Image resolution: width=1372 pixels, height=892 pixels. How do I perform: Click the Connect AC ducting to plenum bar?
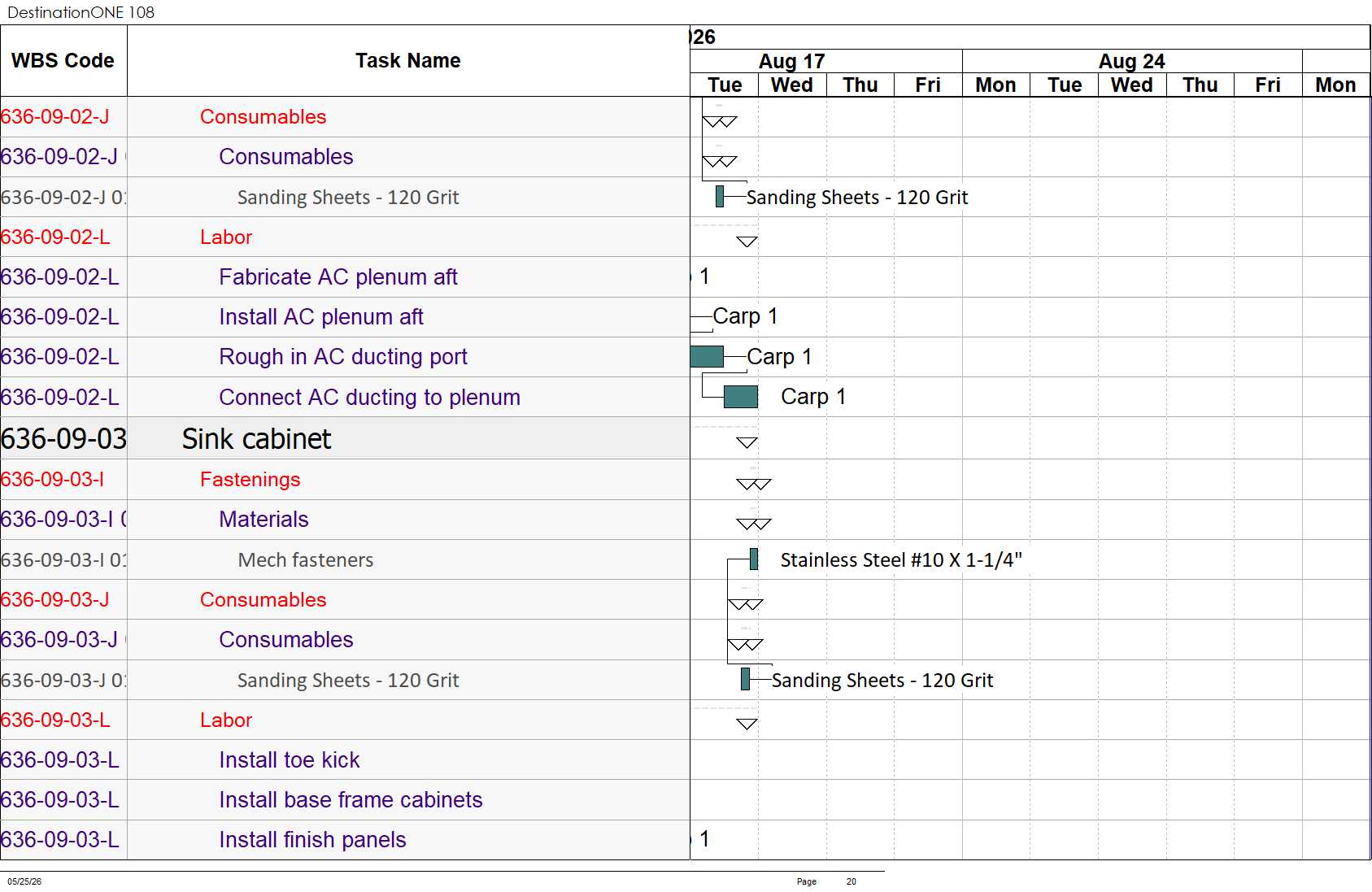tap(741, 397)
